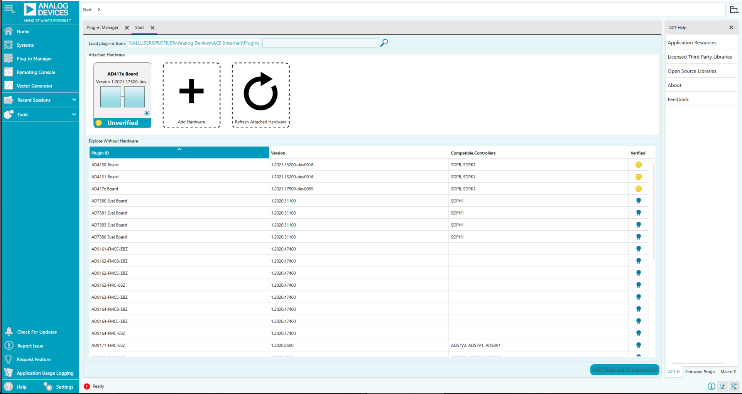Open Open Source Libraries entry
Image resolution: width=742 pixels, height=394 pixels.
click(691, 71)
